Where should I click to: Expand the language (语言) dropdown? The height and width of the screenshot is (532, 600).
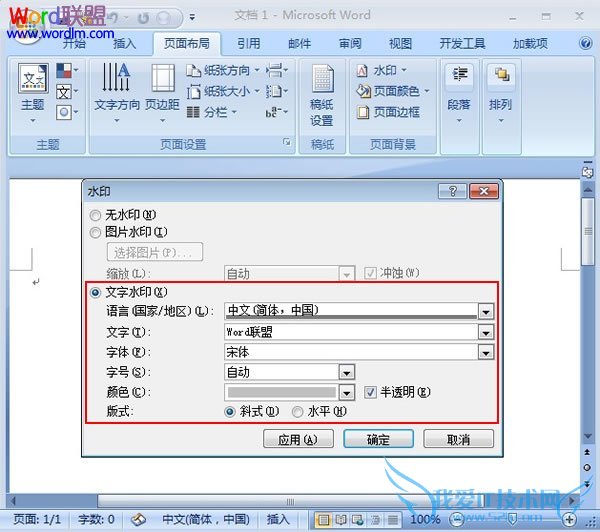(486, 312)
